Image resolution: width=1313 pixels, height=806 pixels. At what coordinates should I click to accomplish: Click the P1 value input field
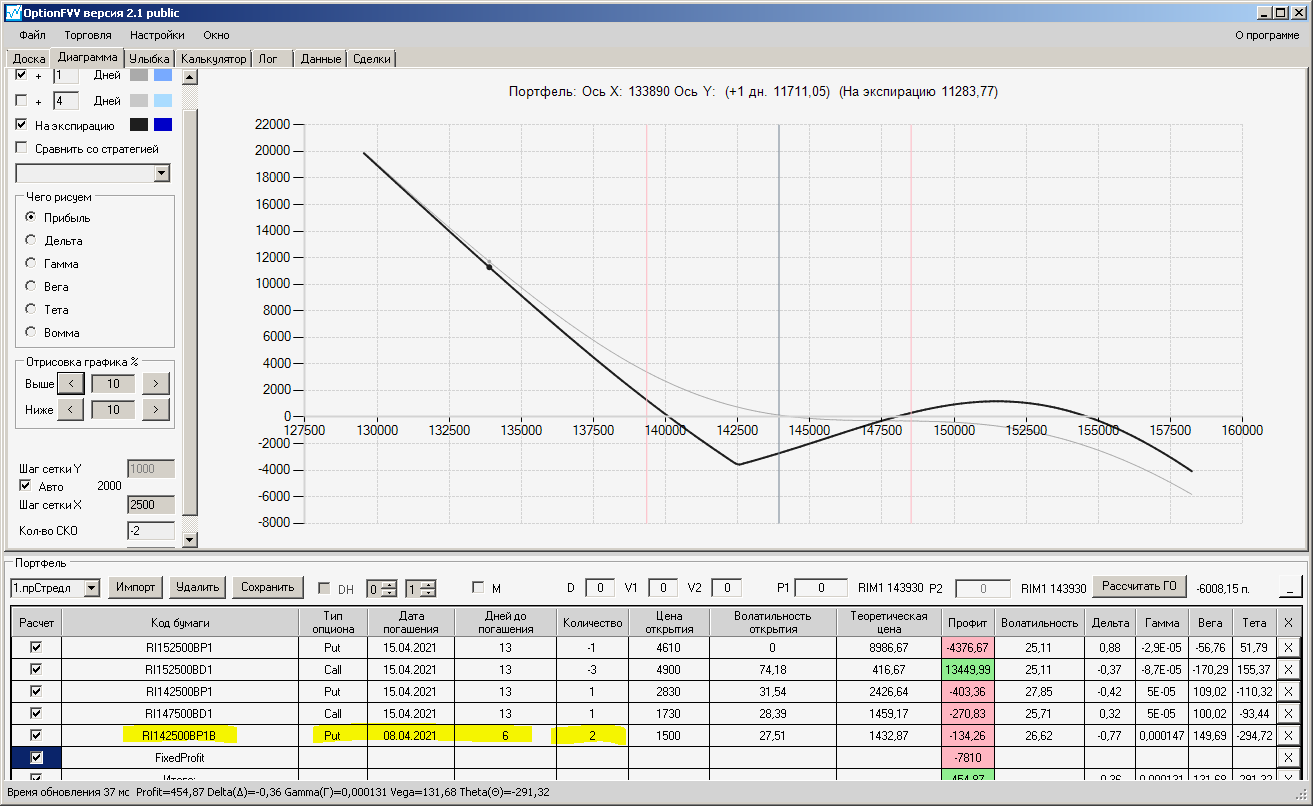(822, 587)
